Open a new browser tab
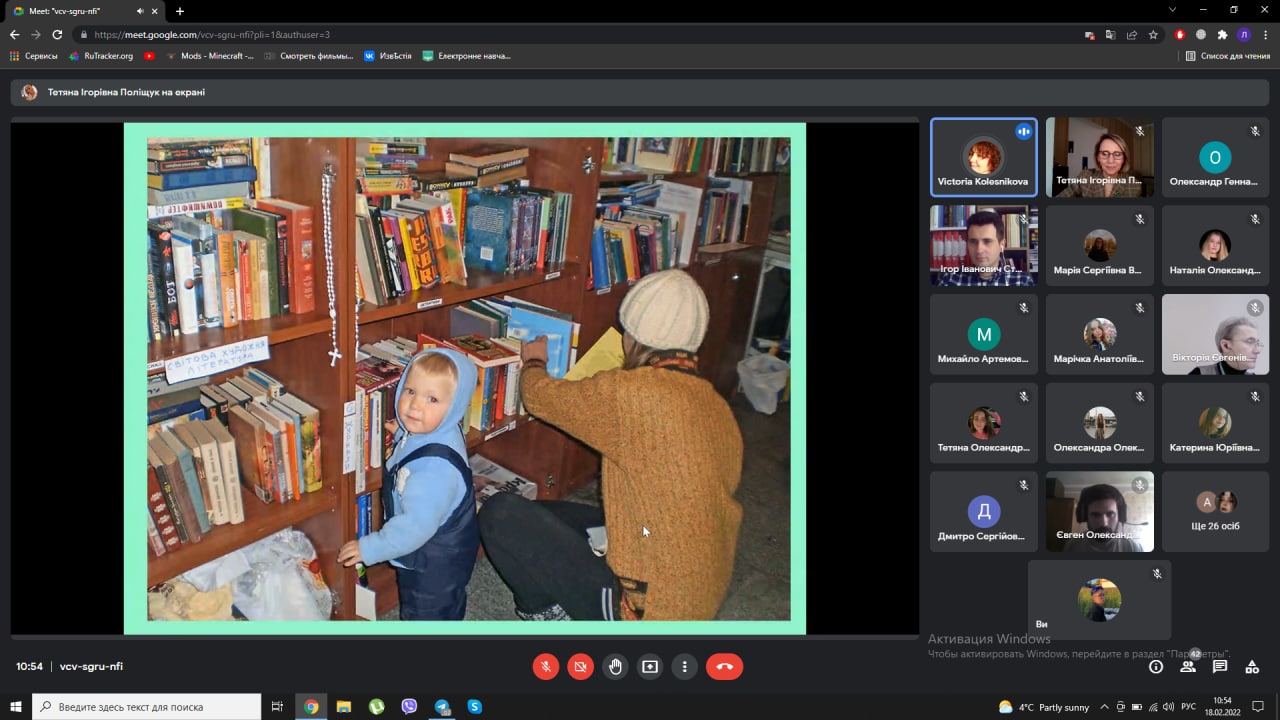Screen dimensions: 1280x720 tap(180, 11)
